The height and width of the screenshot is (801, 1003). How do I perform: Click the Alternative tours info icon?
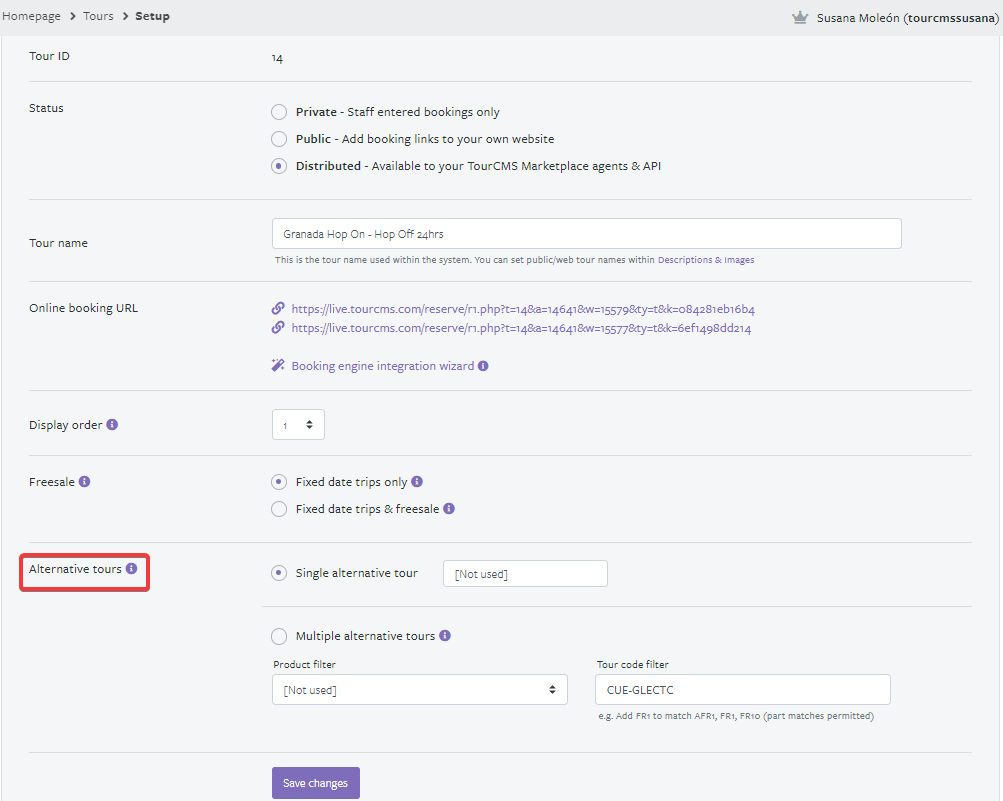[131, 568]
